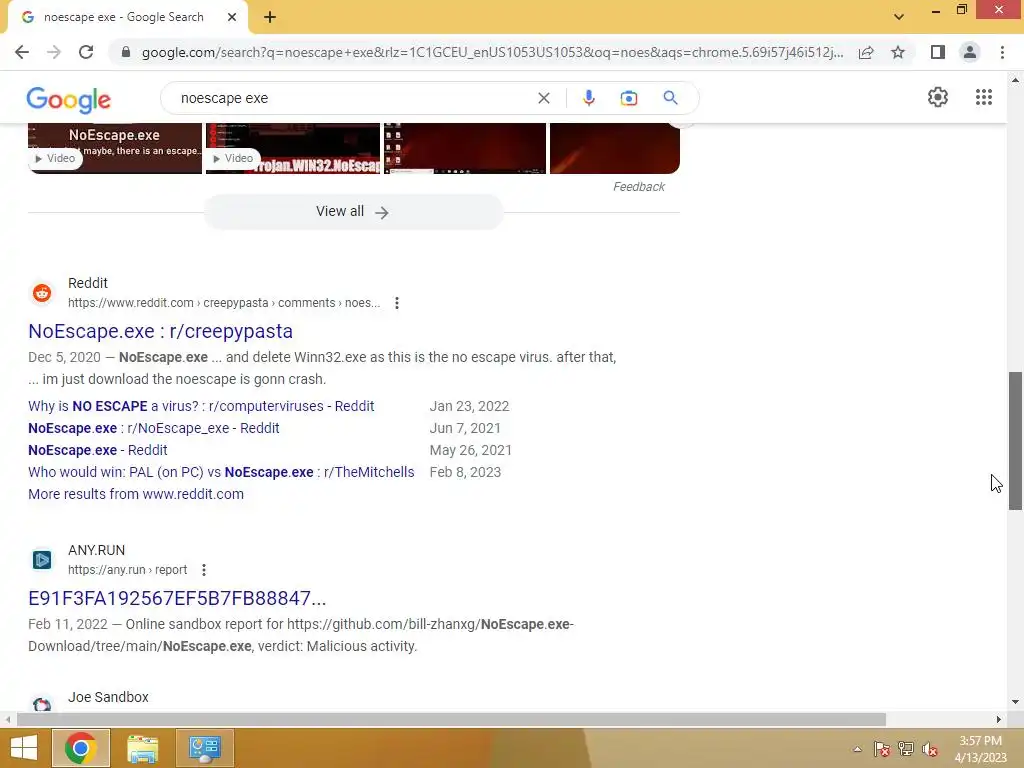Submit search with magnifier icon
This screenshot has width=1024, height=768.
pyautogui.click(x=670, y=98)
